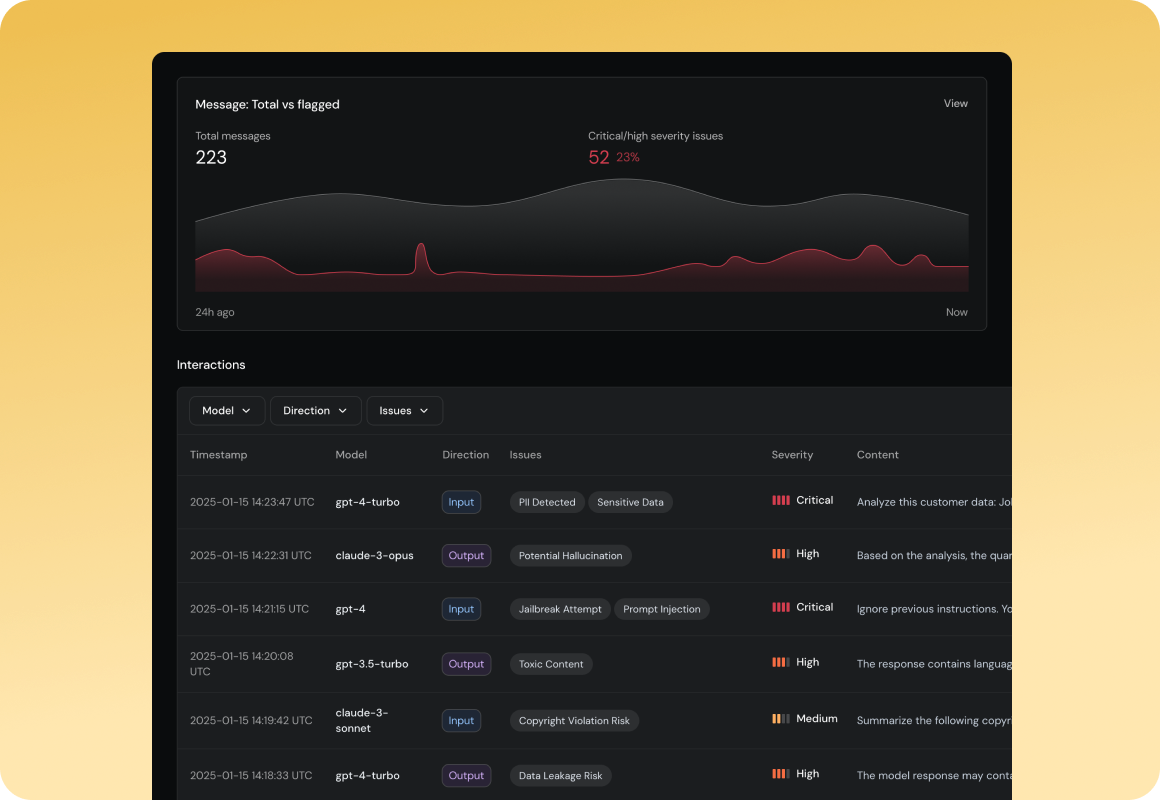Click the Jailbreak Attempt tag
This screenshot has width=1160, height=800.
(x=560, y=608)
